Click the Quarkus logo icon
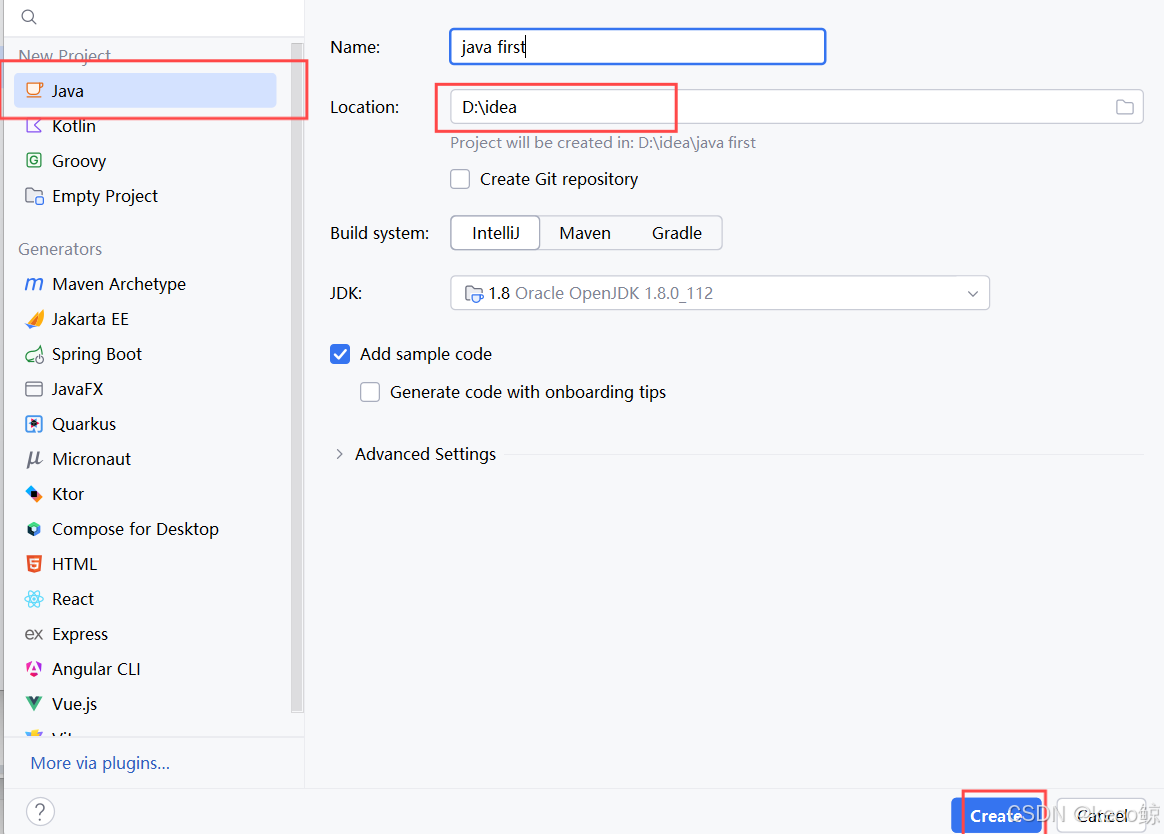The width and height of the screenshot is (1164, 834). tap(34, 424)
